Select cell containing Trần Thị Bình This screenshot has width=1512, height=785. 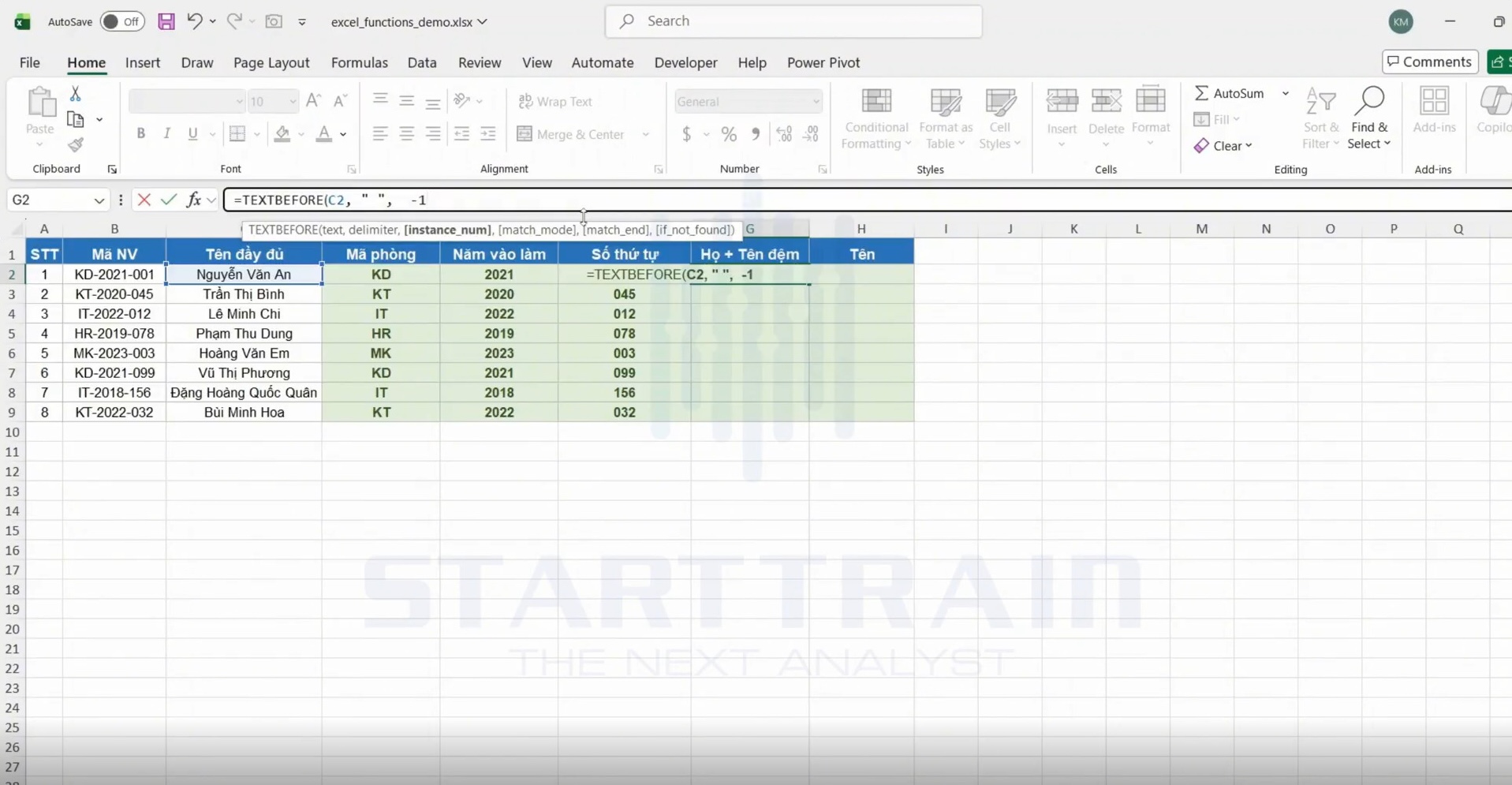coord(244,294)
